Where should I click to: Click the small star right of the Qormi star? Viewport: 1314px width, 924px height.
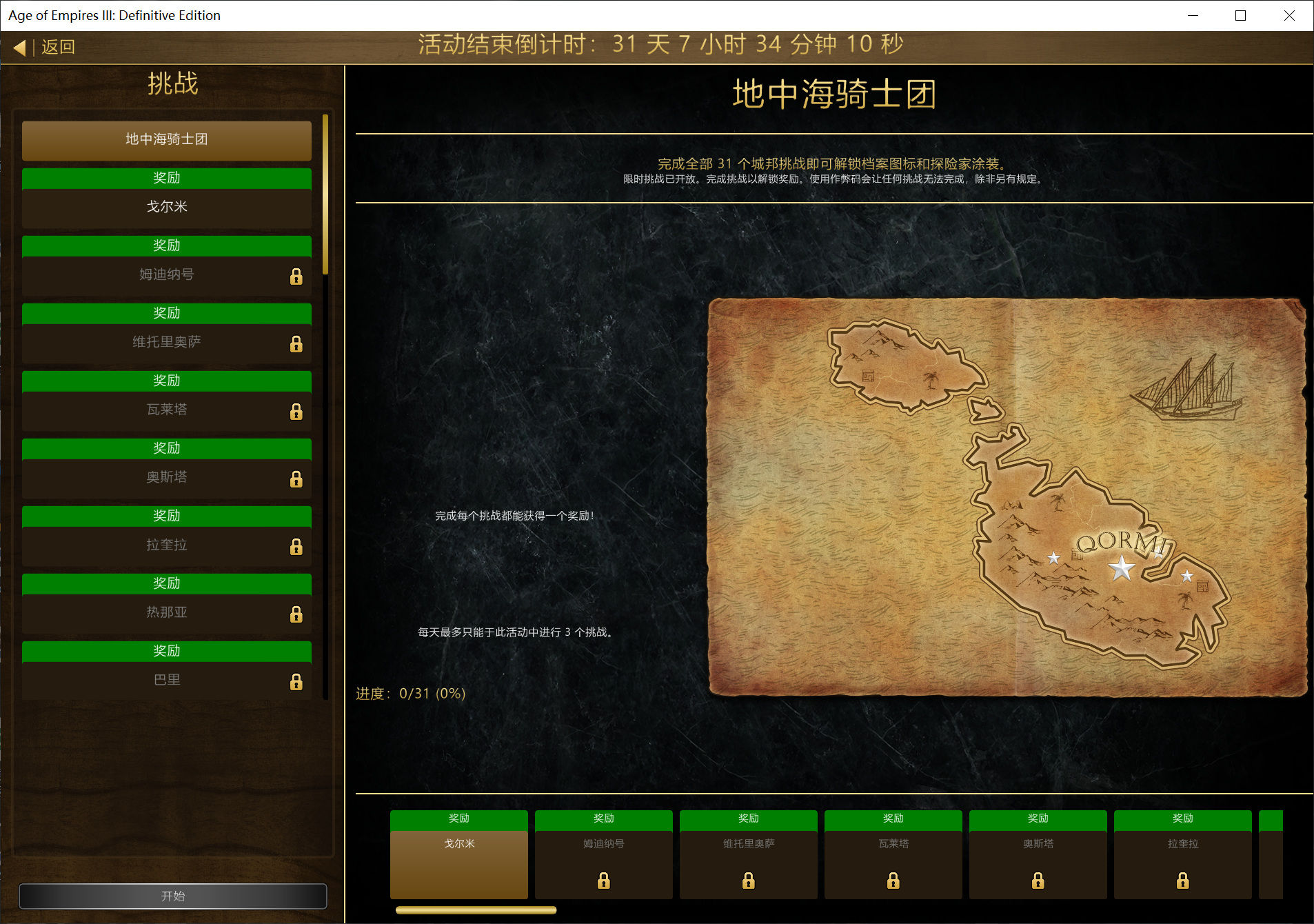(x=1187, y=576)
